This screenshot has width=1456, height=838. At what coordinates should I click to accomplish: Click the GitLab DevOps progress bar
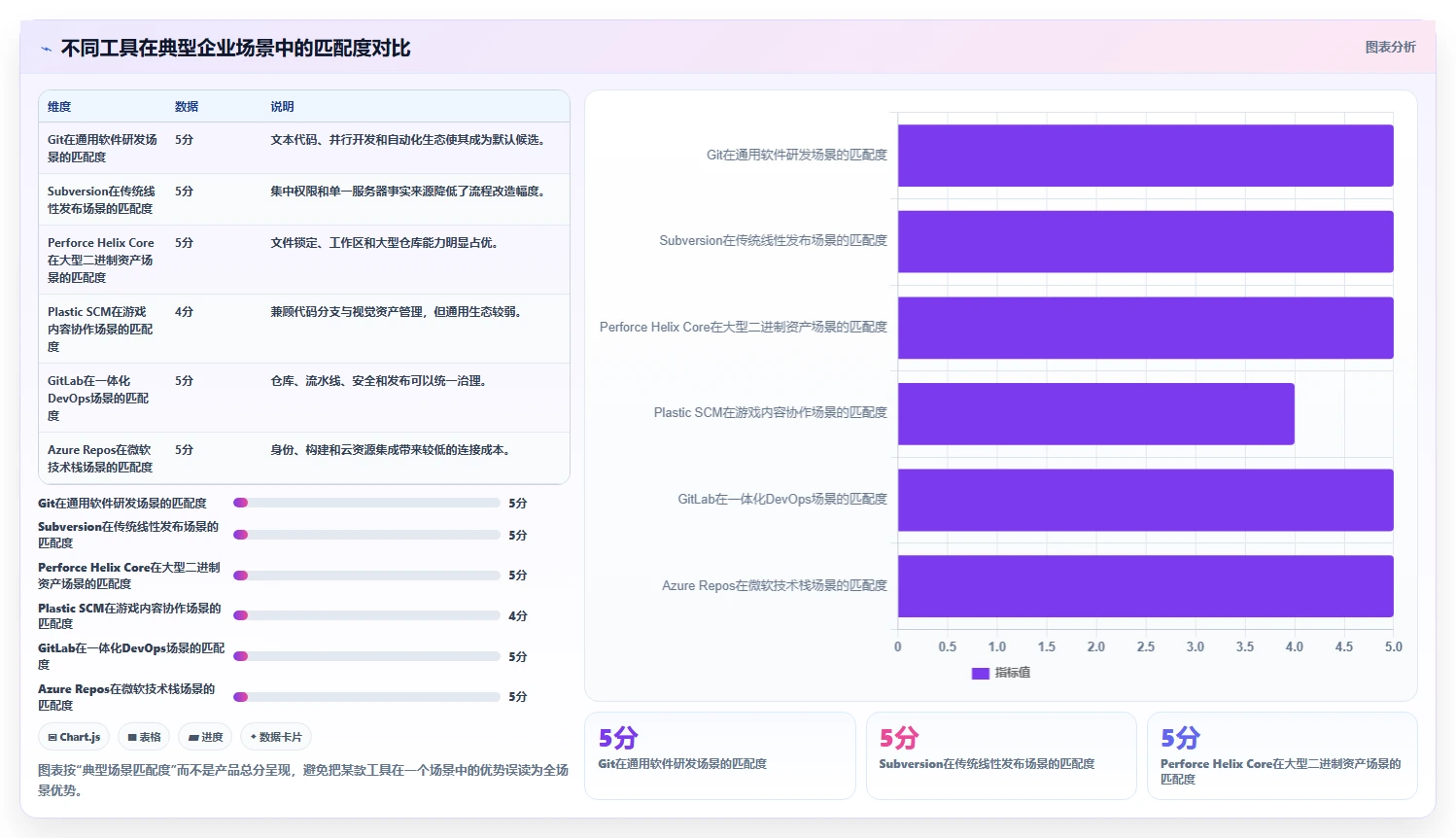click(x=366, y=656)
